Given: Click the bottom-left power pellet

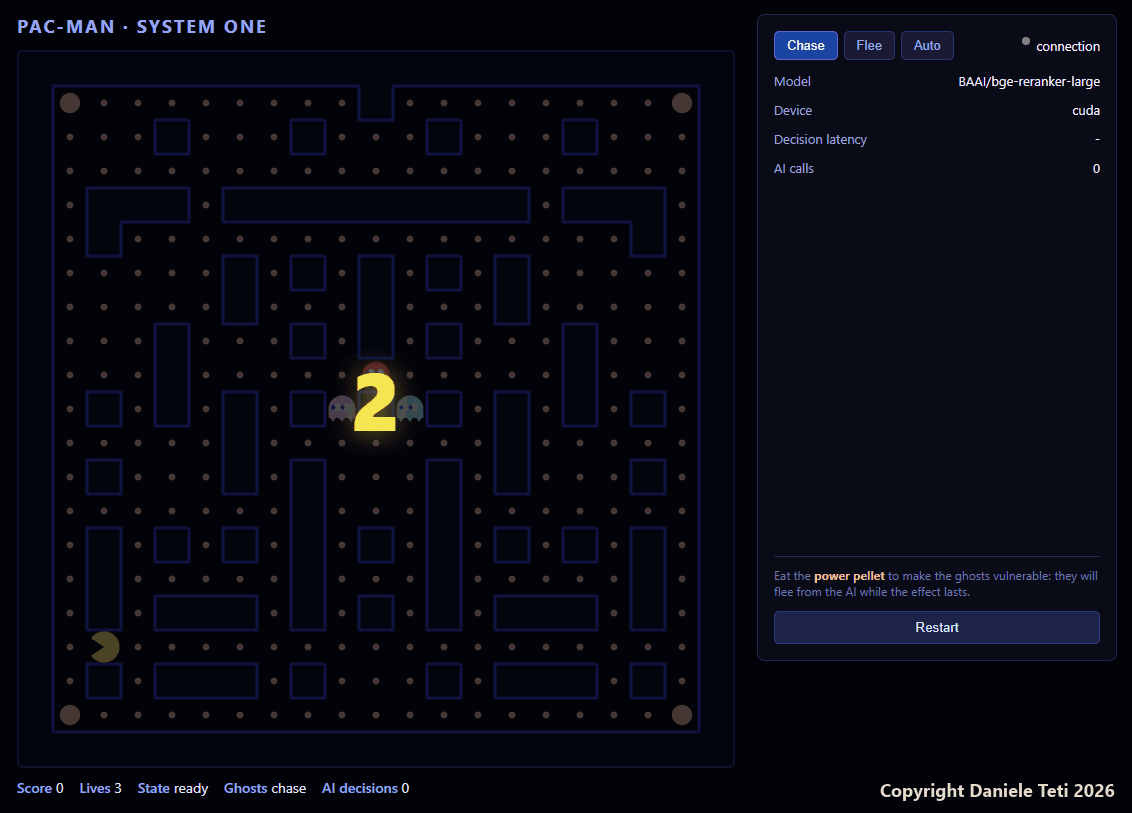Looking at the screenshot, I should coord(70,715).
